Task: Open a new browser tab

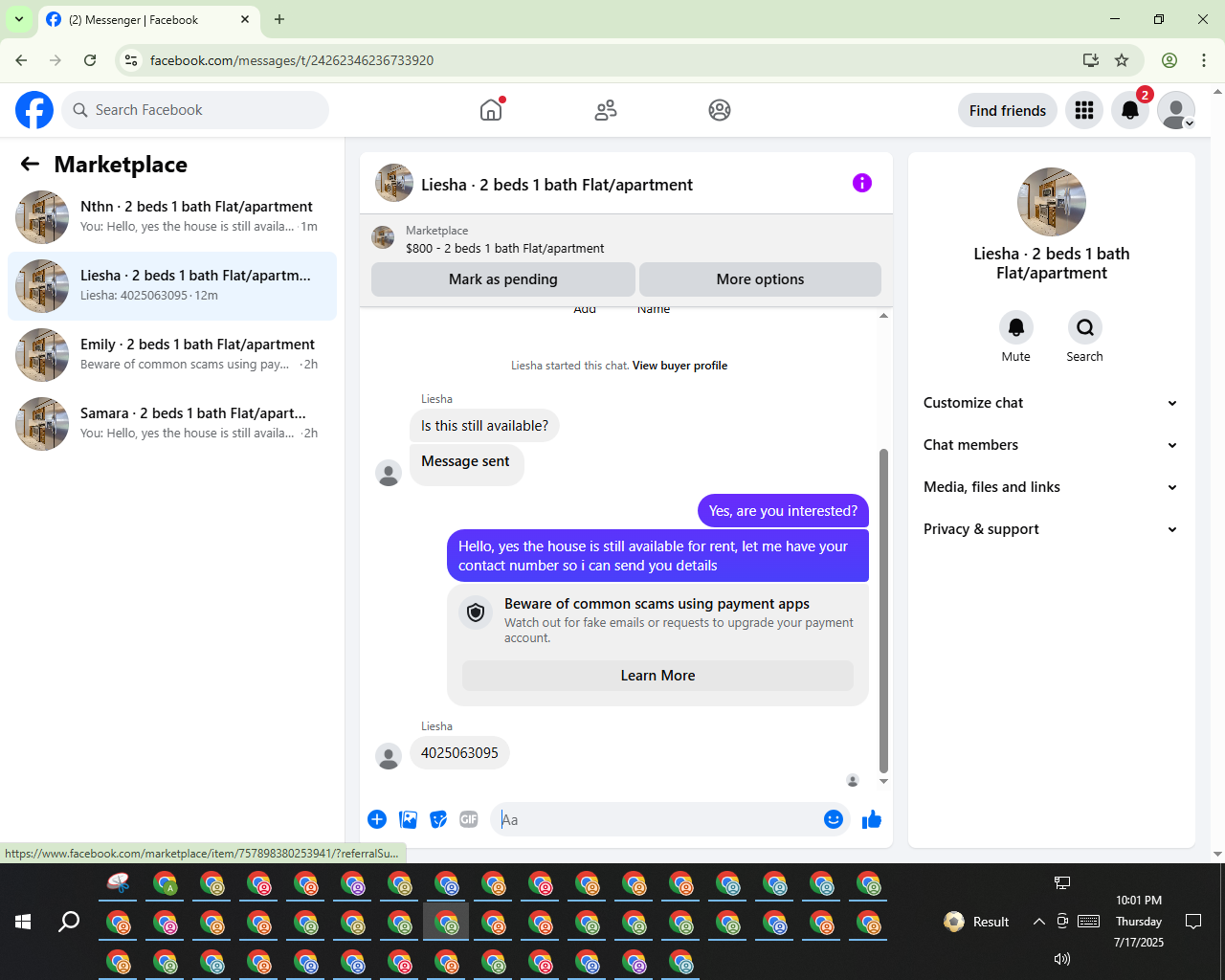Action: click(279, 19)
